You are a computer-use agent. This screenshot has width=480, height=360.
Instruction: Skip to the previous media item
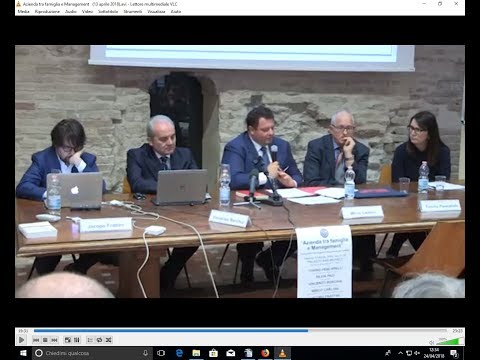pyautogui.click(x=36, y=340)
